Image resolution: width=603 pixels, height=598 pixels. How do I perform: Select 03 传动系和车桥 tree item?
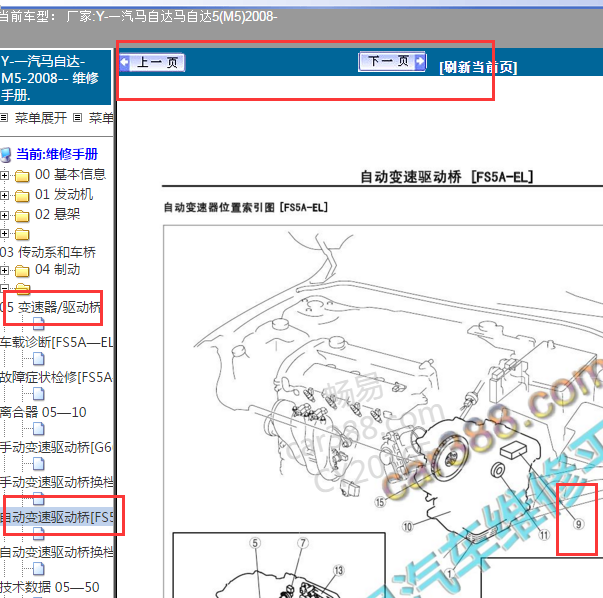48,252
